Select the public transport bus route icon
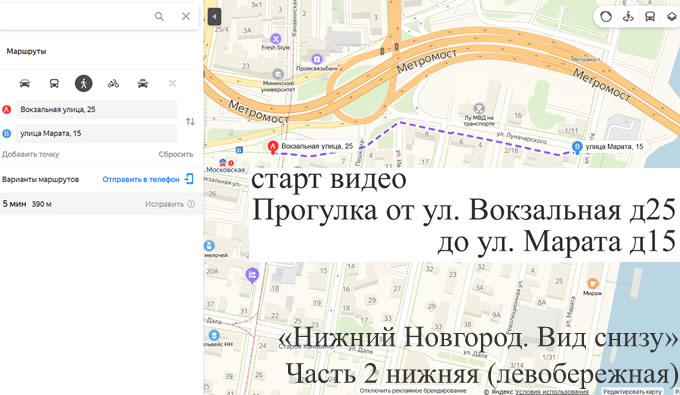 (x=54, y=83)
